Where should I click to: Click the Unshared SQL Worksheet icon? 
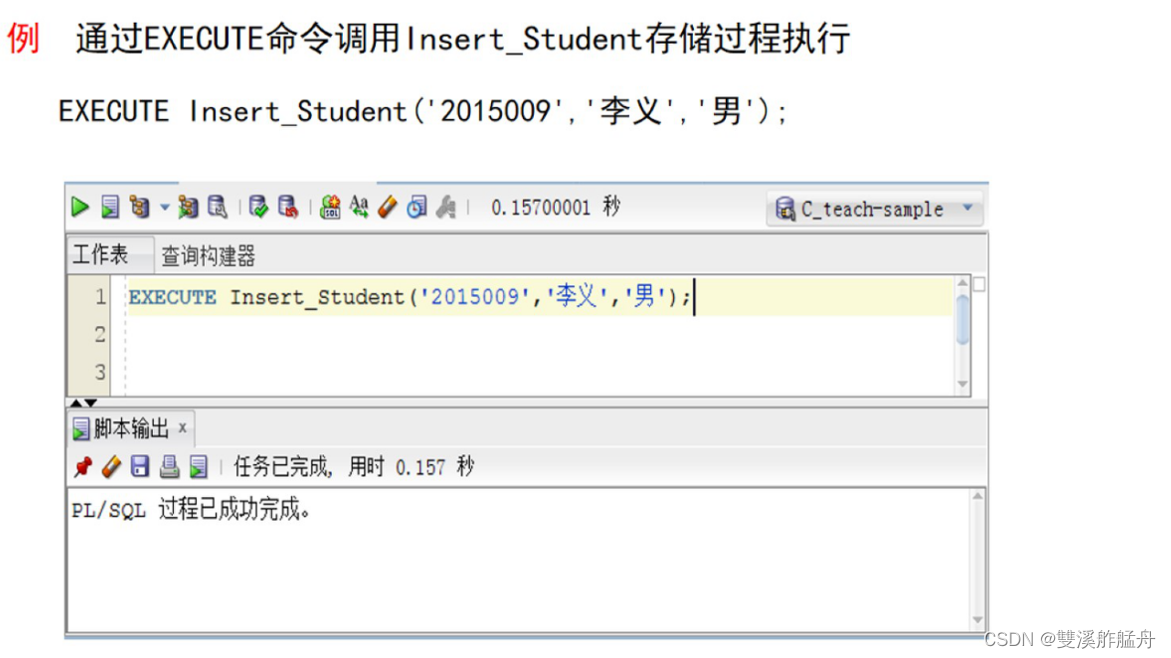(x=329, y=207)
